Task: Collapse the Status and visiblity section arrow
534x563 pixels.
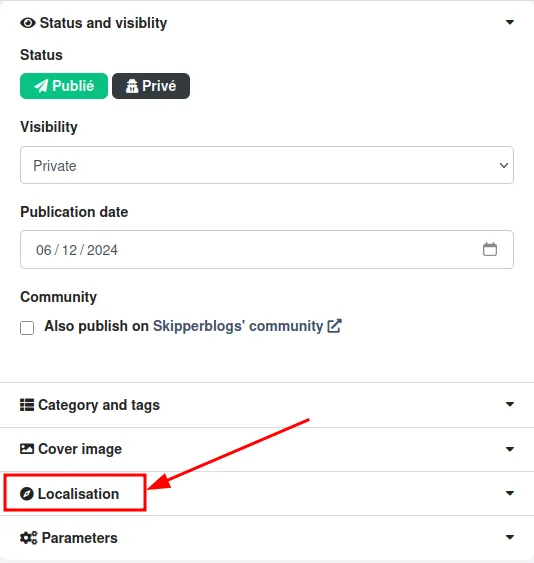Action: click(510, 23)
